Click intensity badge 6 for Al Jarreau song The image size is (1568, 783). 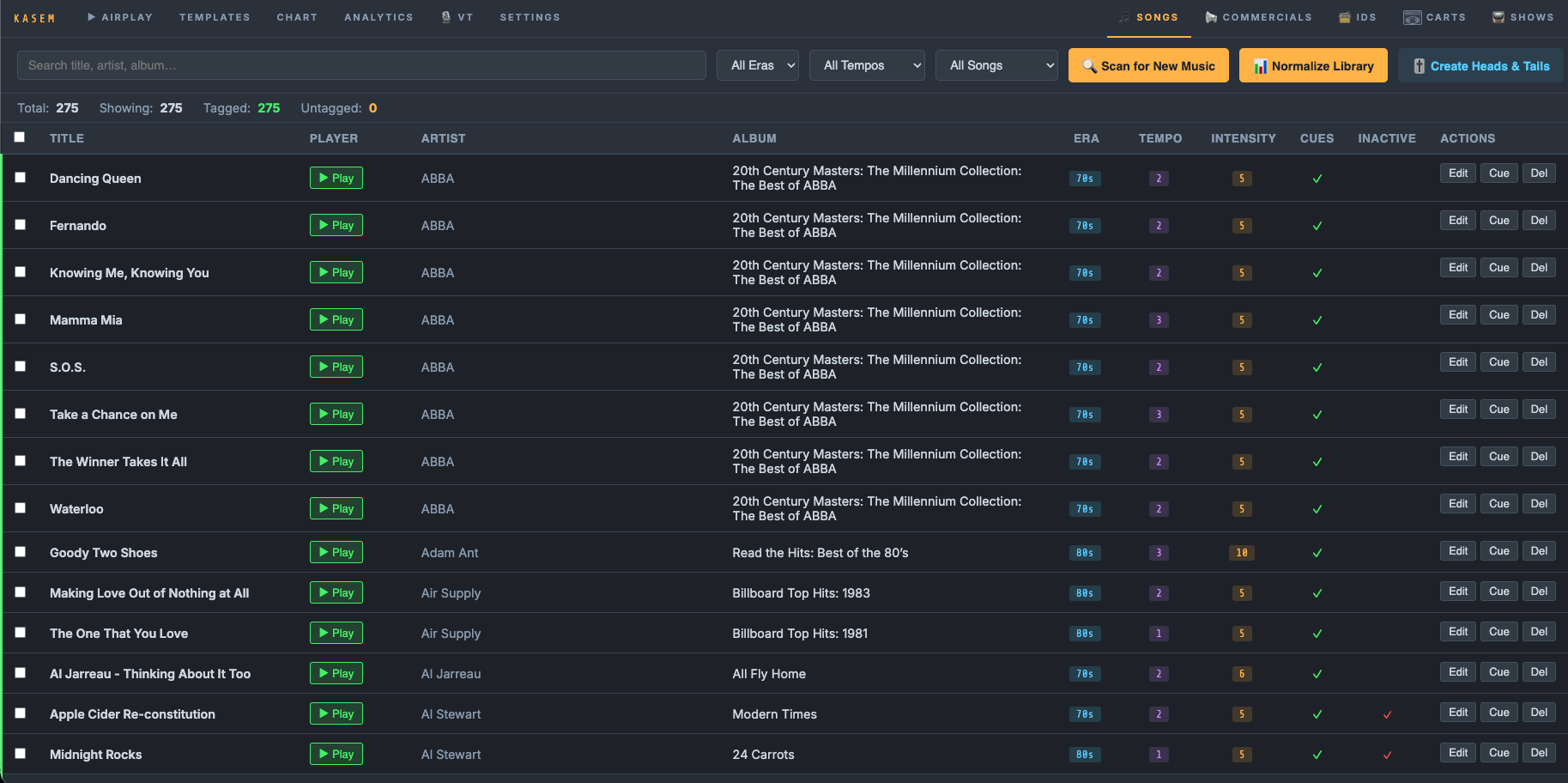pyautogui.click(x=1242, y=674)
